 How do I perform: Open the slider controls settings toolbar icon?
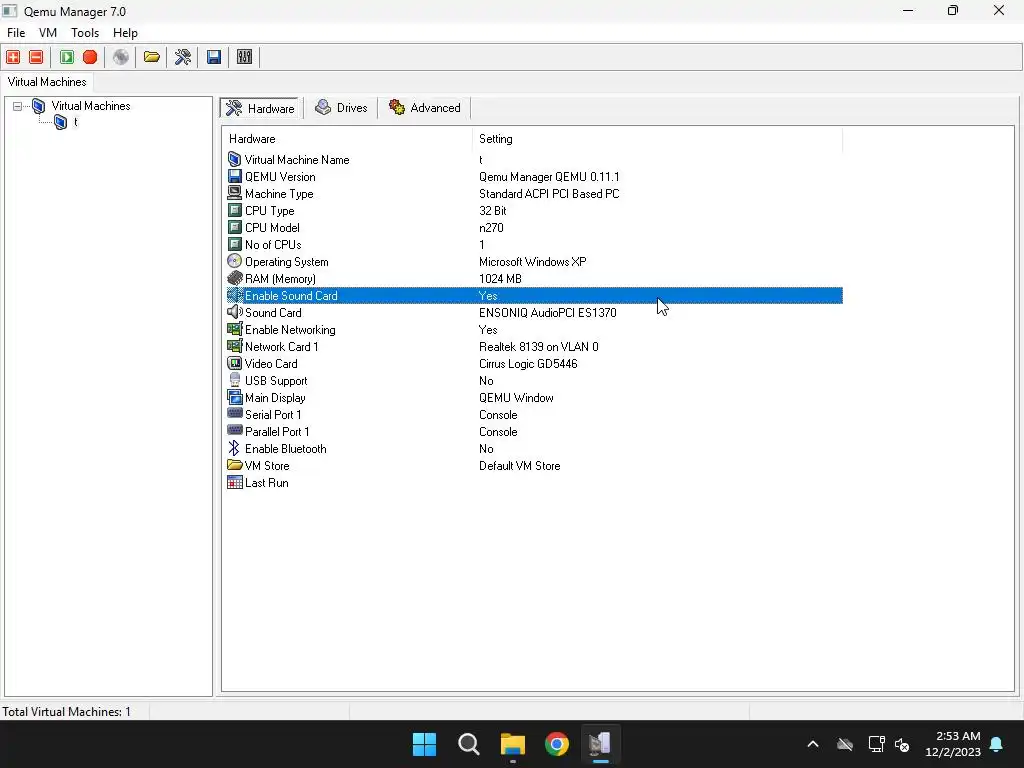(x=244, y=57)
